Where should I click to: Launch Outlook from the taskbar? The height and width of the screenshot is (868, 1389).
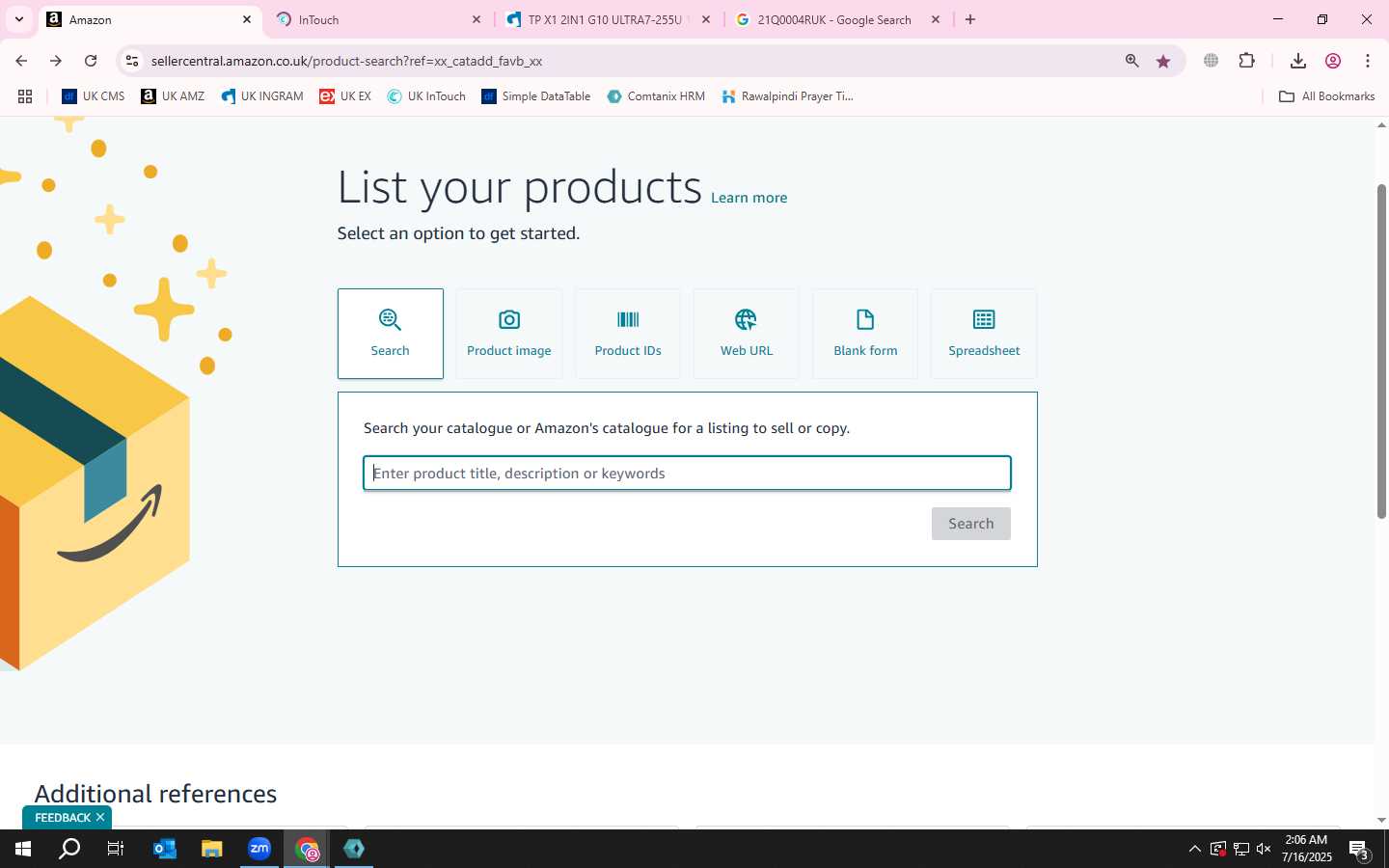pyautogui.click(x=165, y=849)
